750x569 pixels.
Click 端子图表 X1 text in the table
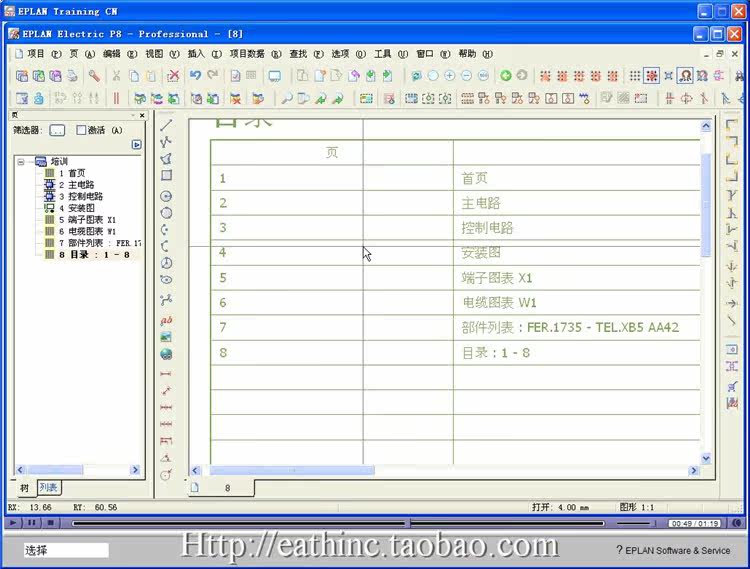click(496, 278)
